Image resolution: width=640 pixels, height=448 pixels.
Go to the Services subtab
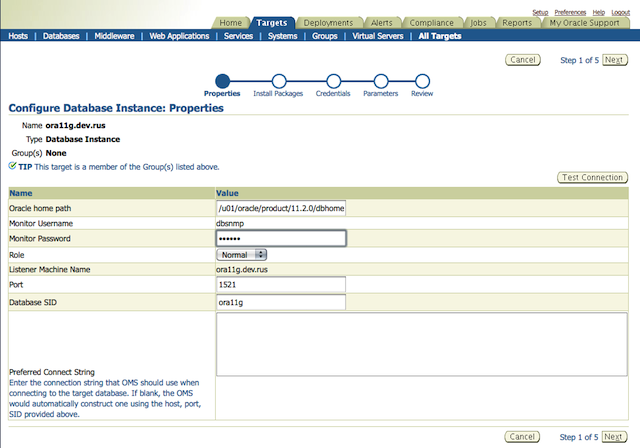[238, 36]
